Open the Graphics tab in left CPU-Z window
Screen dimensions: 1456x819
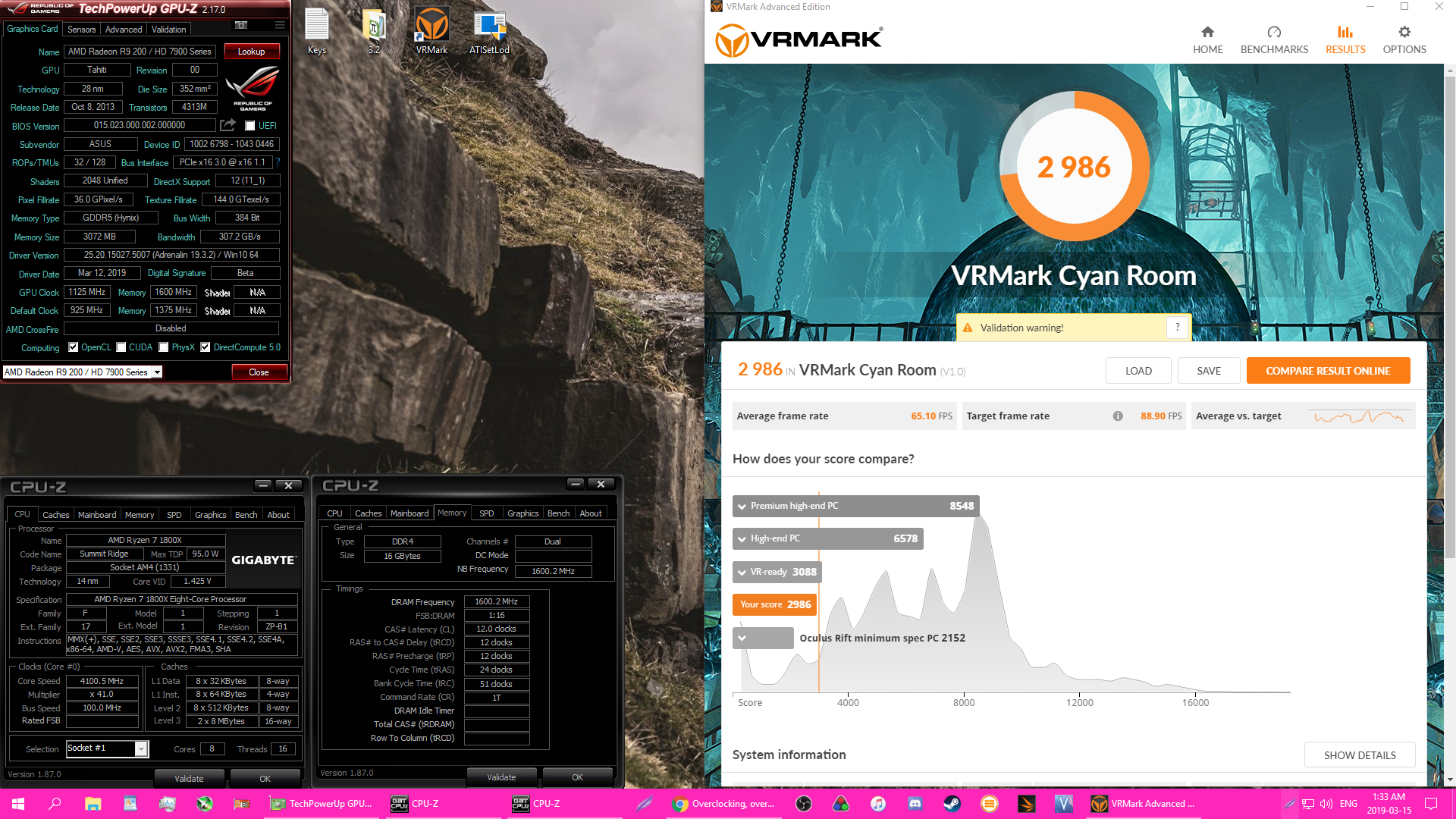pos(210,515)
